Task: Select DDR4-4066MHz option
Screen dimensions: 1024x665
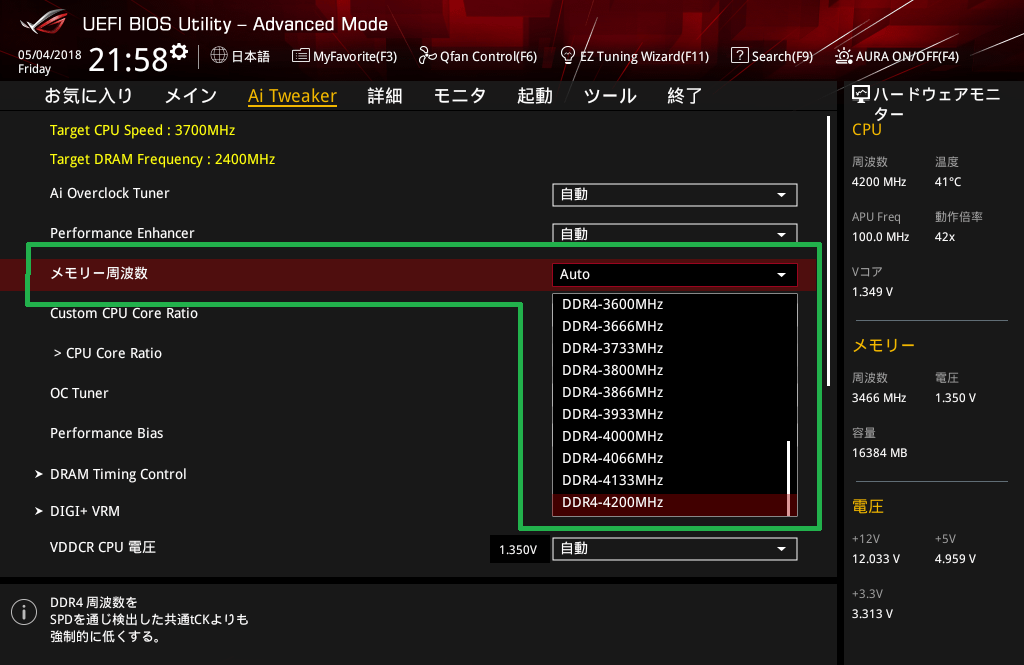Action: pos(670,459)
